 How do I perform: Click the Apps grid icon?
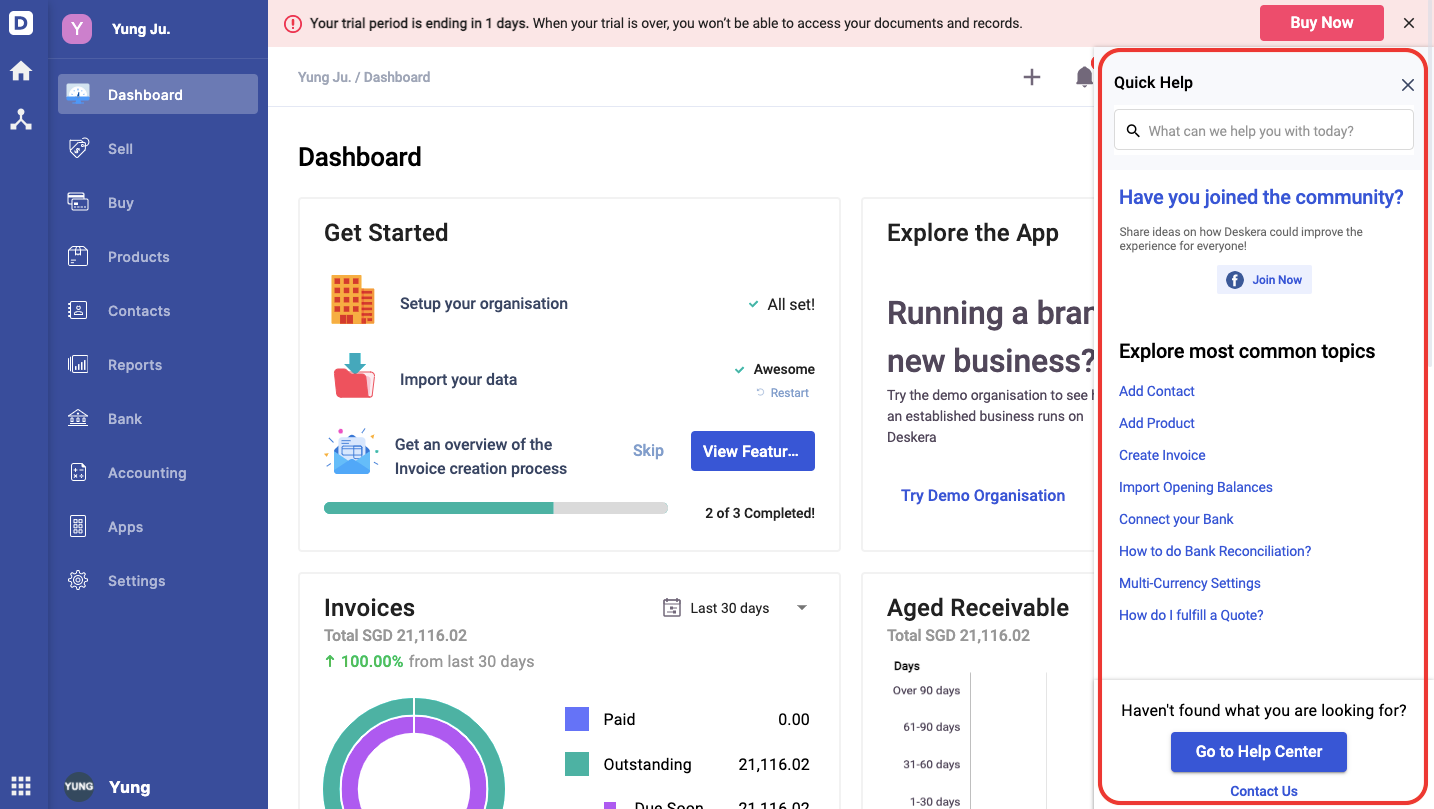(78, 526)
